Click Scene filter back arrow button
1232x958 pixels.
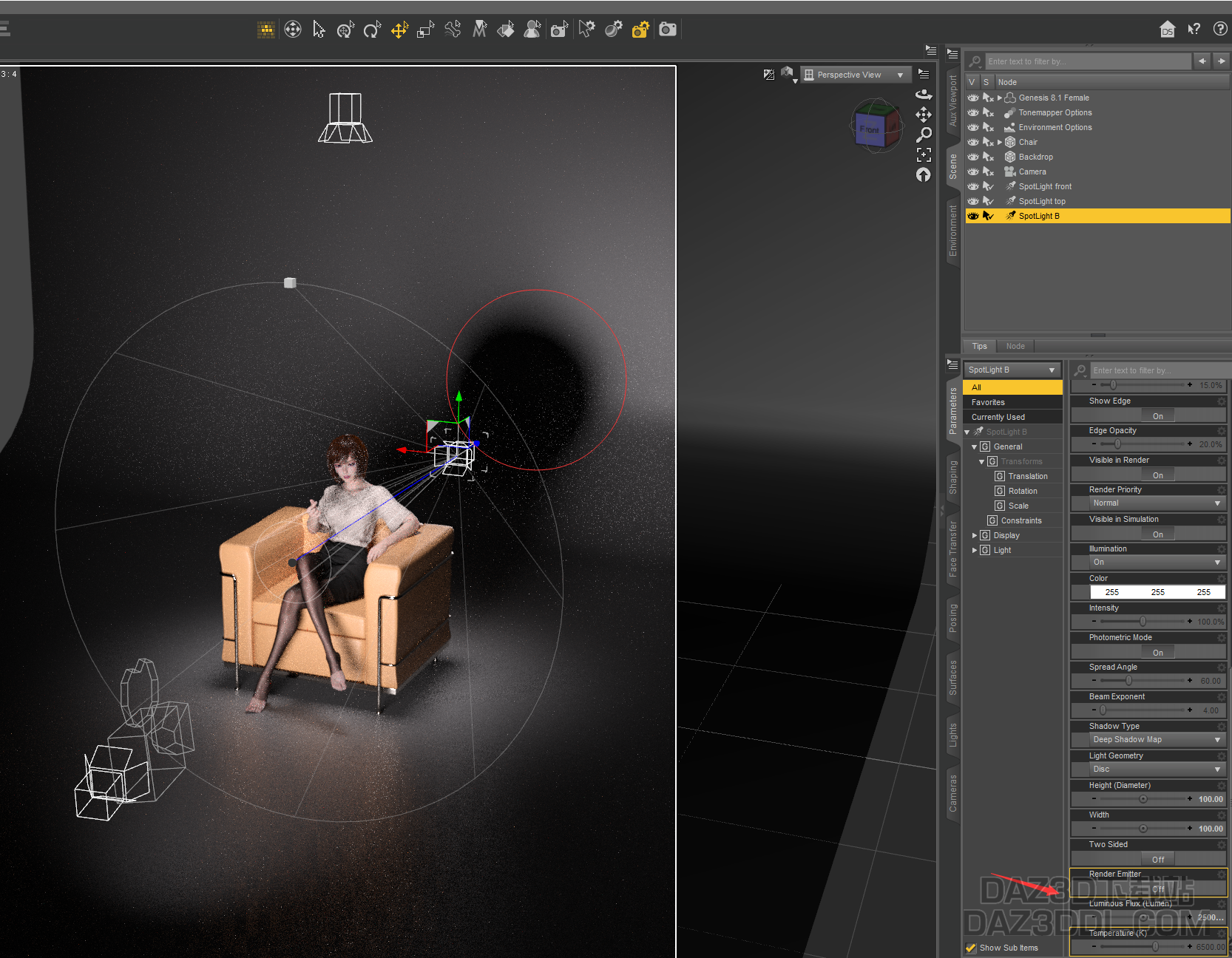coord(1202,61)
